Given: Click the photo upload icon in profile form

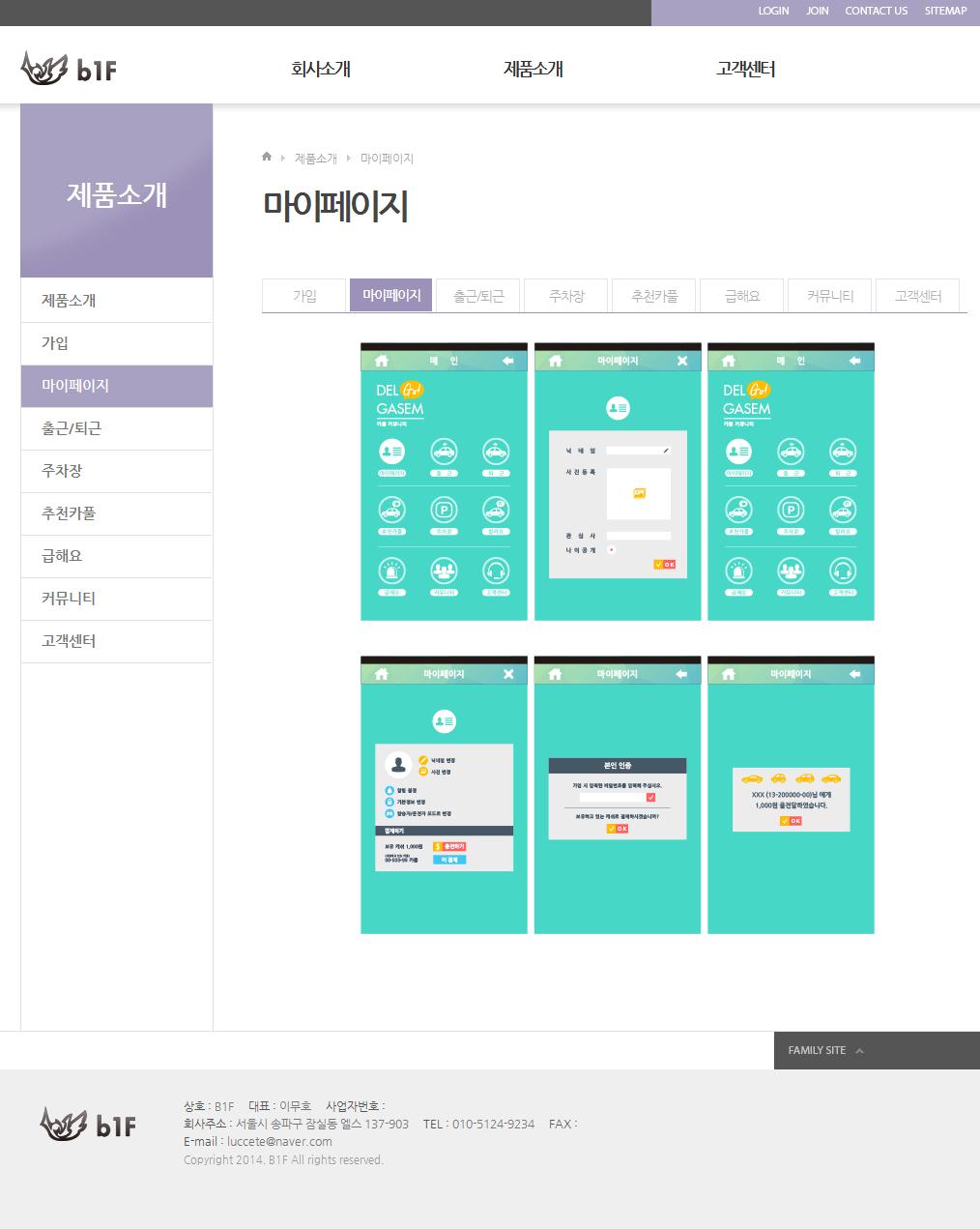Looking at the screenshot, I should [x=639, y=493].
